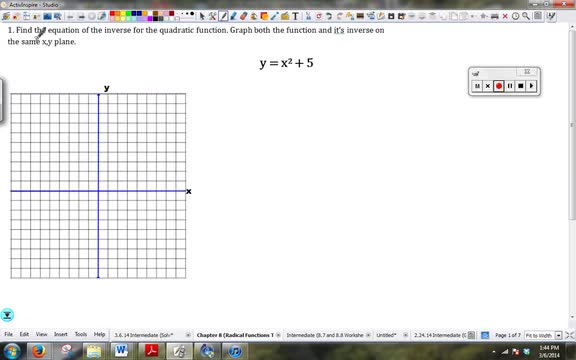Select the Pen tool in the toolbar
This screenshot has height=360, width=576.
tap(223, 16)
